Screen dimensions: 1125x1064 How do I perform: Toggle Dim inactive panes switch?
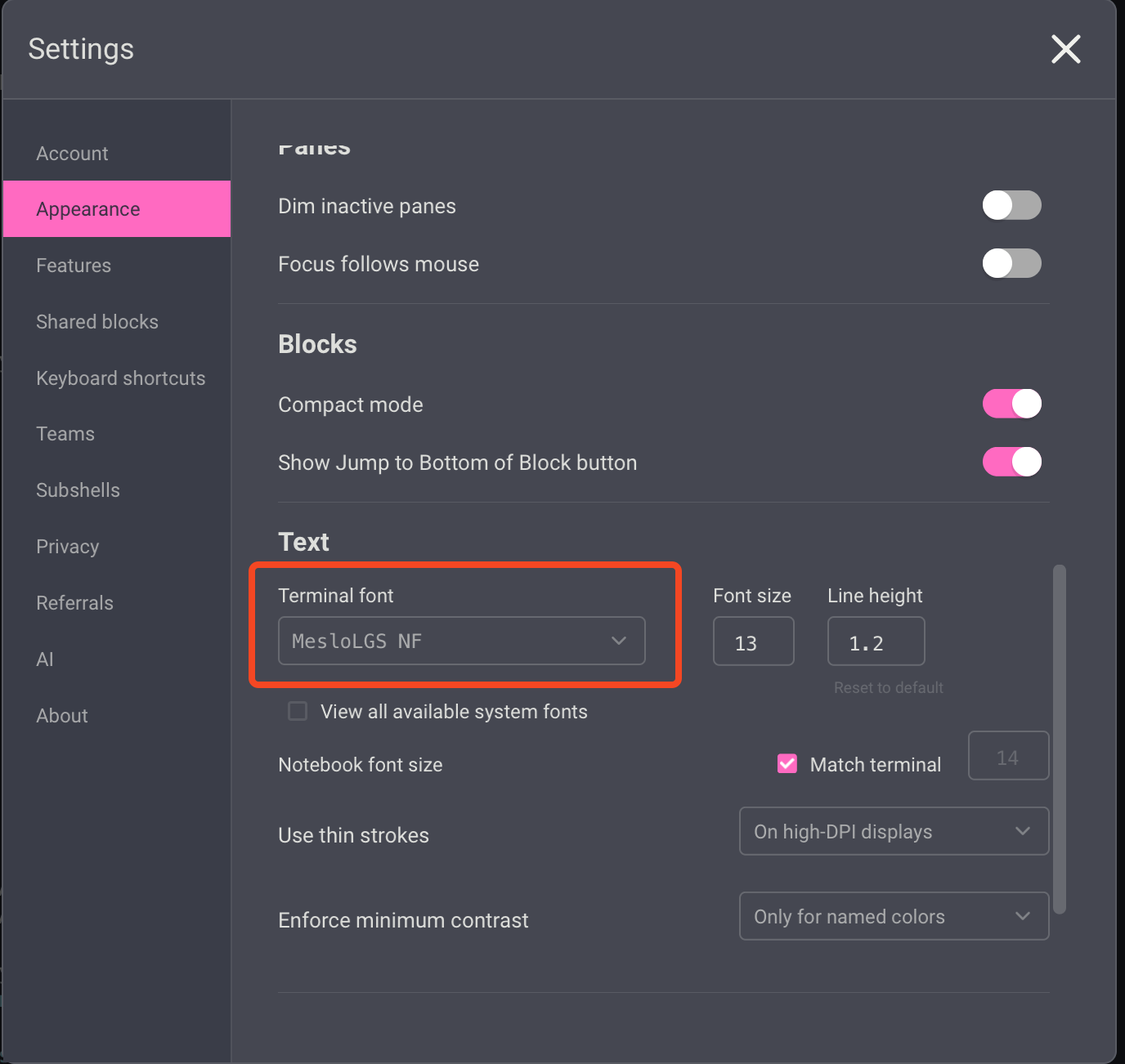[1011, 206]
